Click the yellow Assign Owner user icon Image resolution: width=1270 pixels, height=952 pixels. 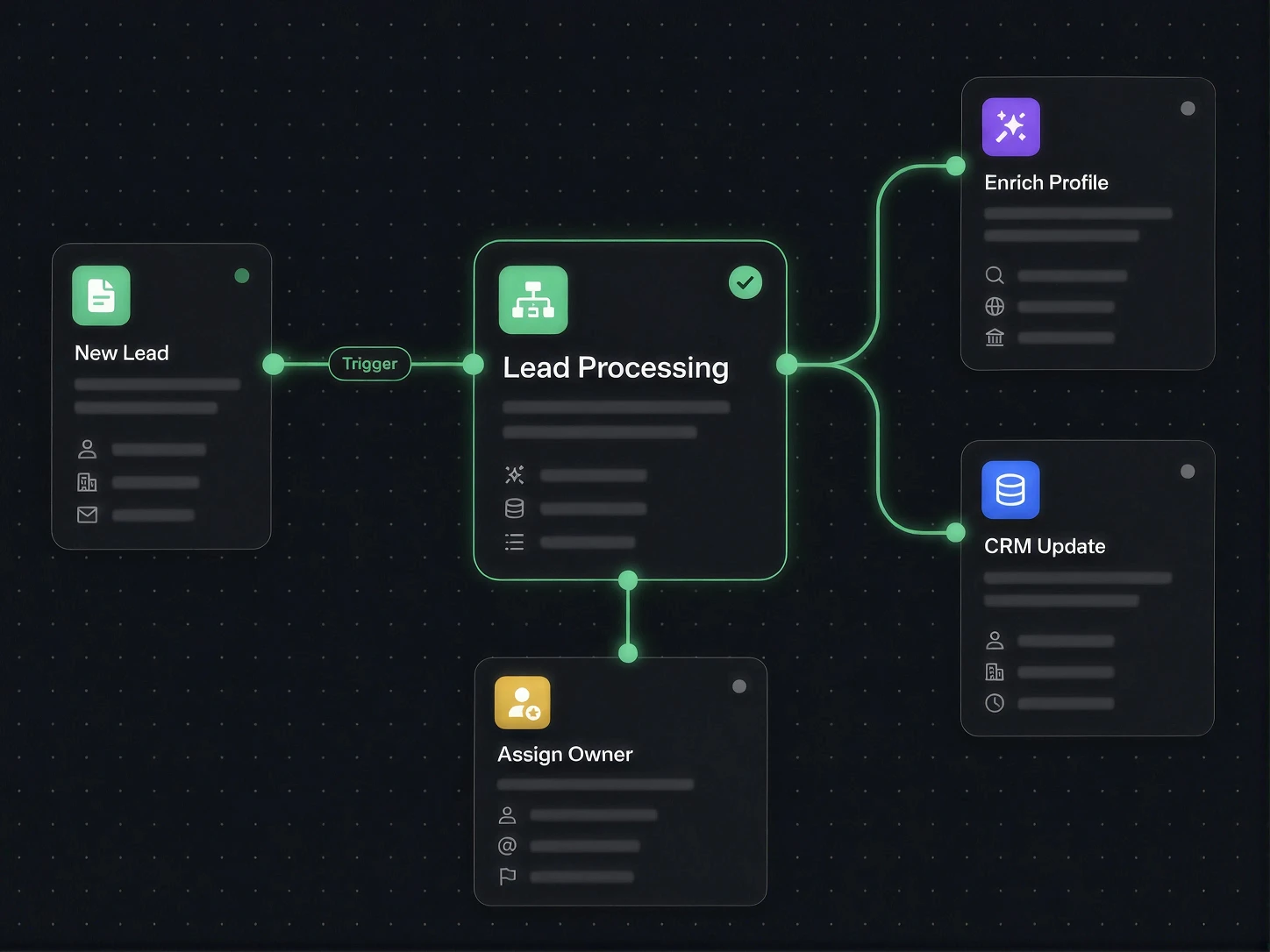(523, 702)
